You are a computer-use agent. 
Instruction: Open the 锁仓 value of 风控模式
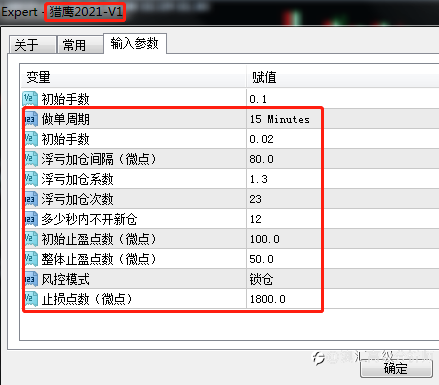click(x=261, y=279)
